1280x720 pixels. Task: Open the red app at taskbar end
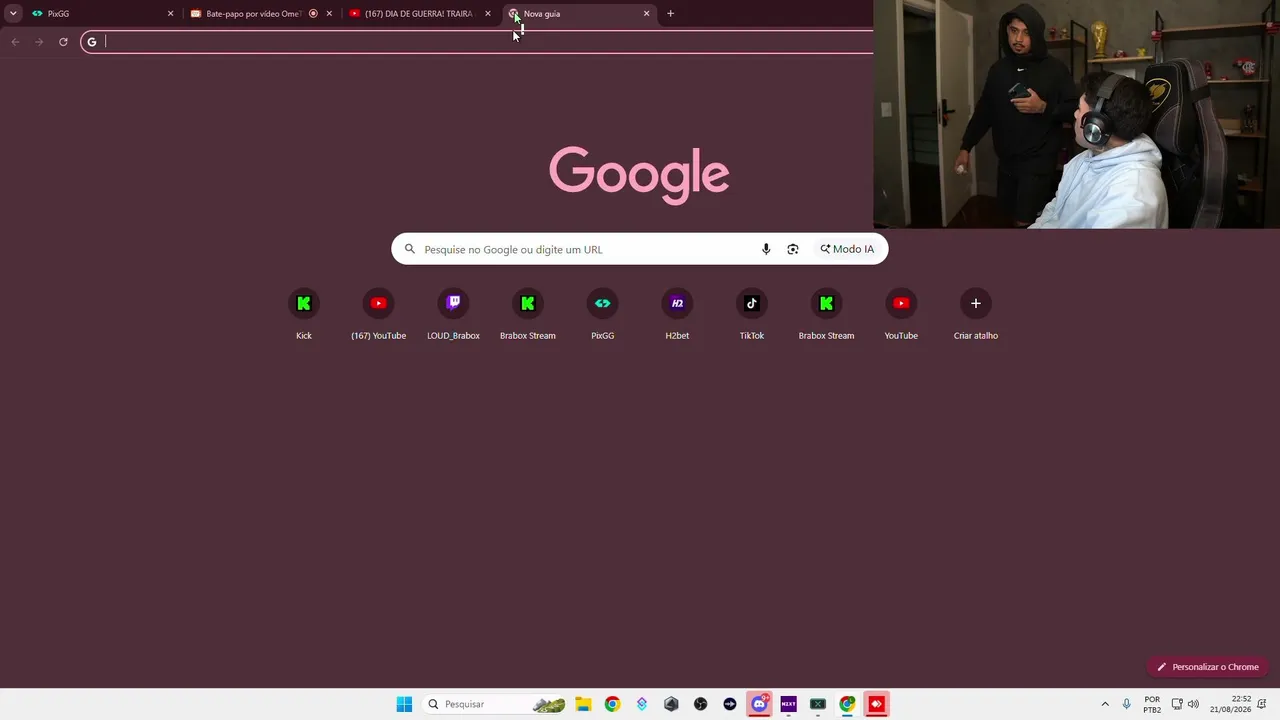(877, 704)
